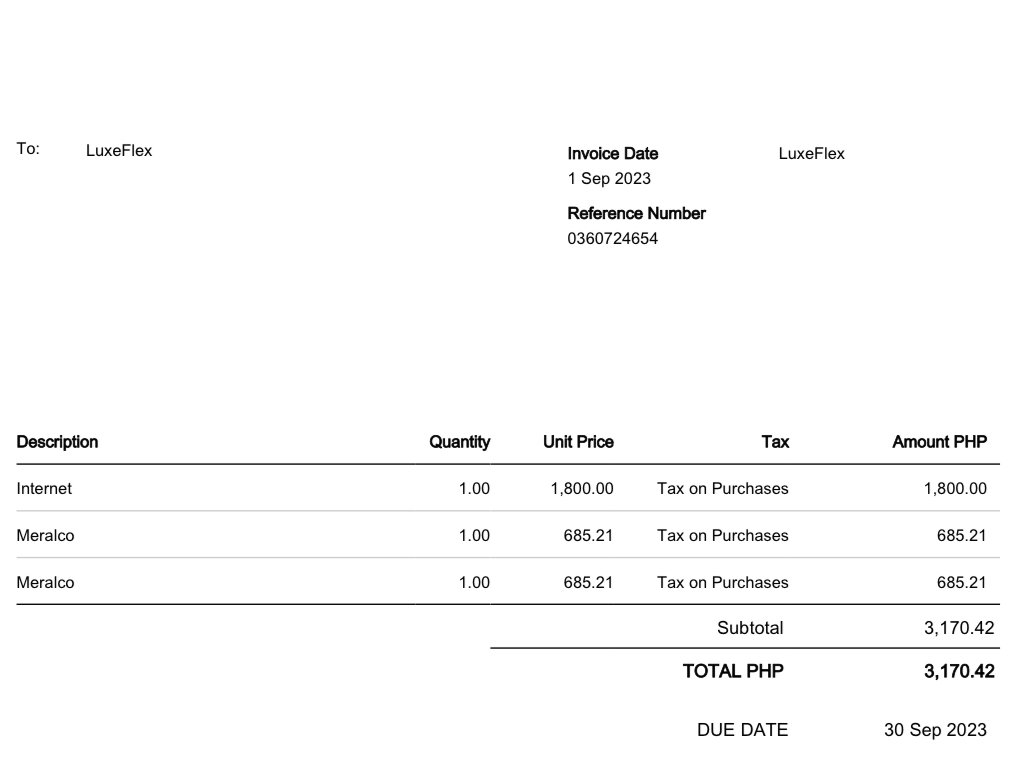Screen dimensions: 1033x780
Task: Click the Invoice Date label
Action: tap(612, 154)
